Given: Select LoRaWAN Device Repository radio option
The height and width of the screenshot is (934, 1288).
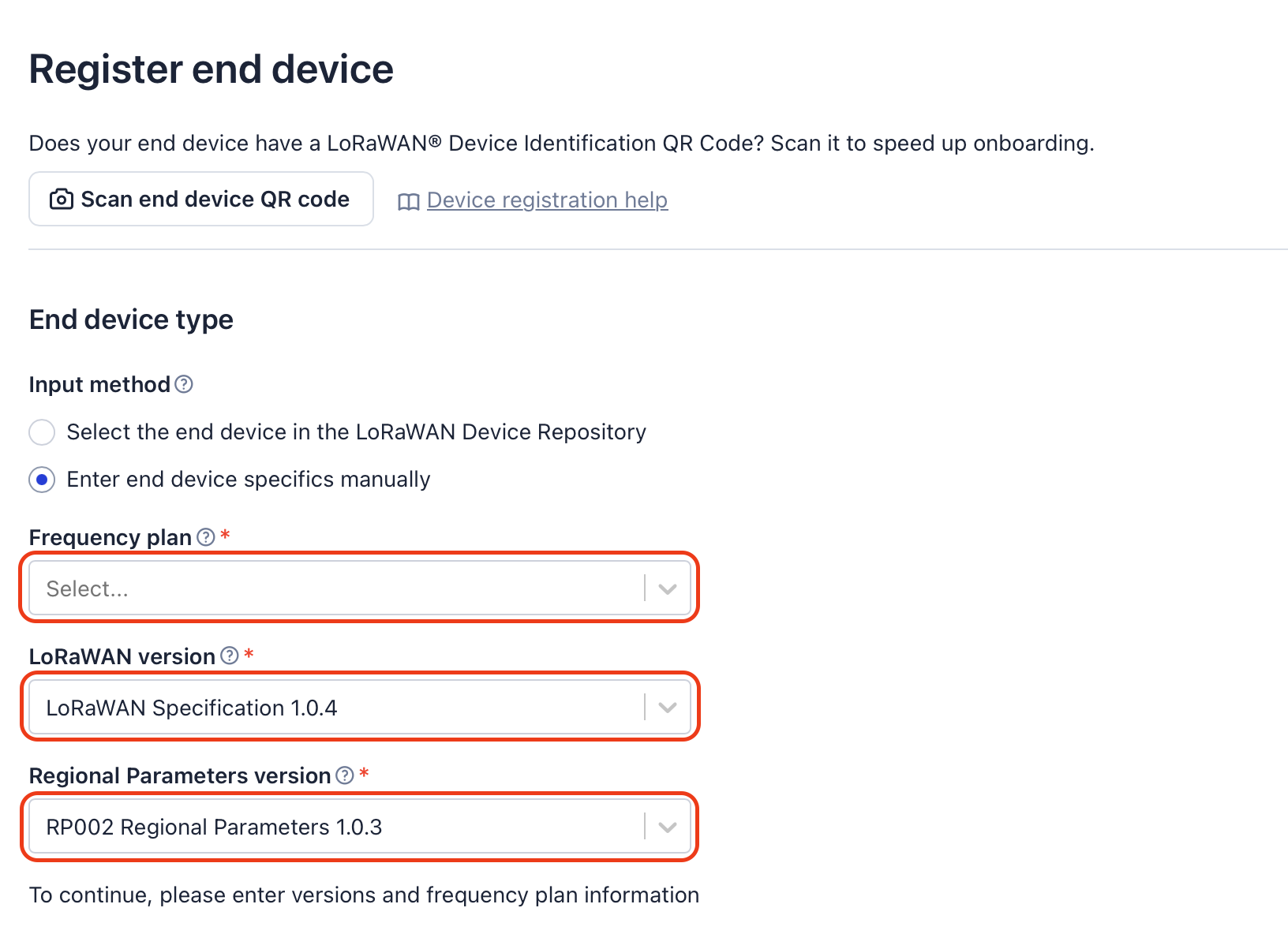Looking at the screenshot, I should coord(42,432).
